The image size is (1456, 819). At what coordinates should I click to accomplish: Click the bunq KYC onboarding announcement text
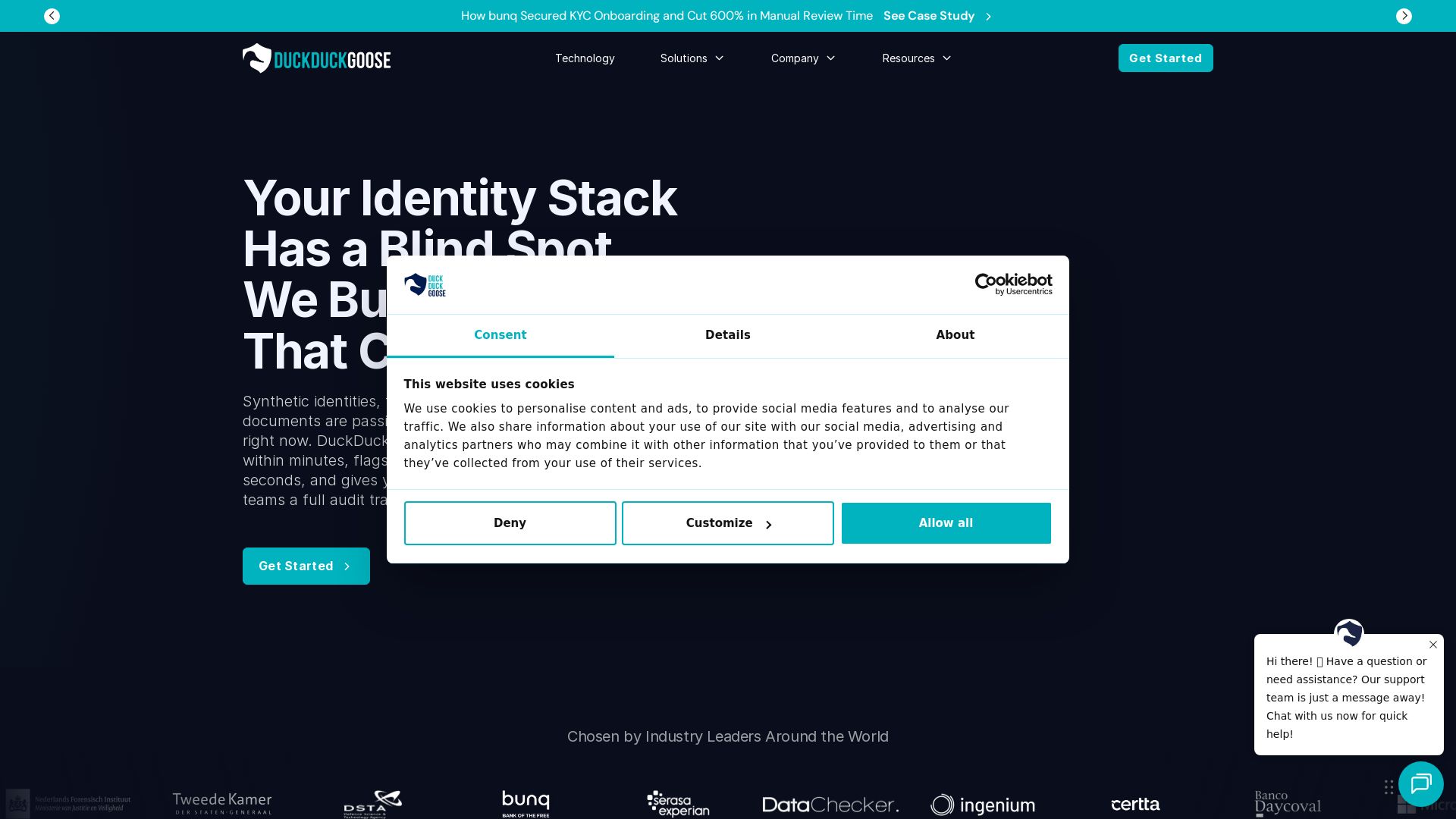(667, 16)
